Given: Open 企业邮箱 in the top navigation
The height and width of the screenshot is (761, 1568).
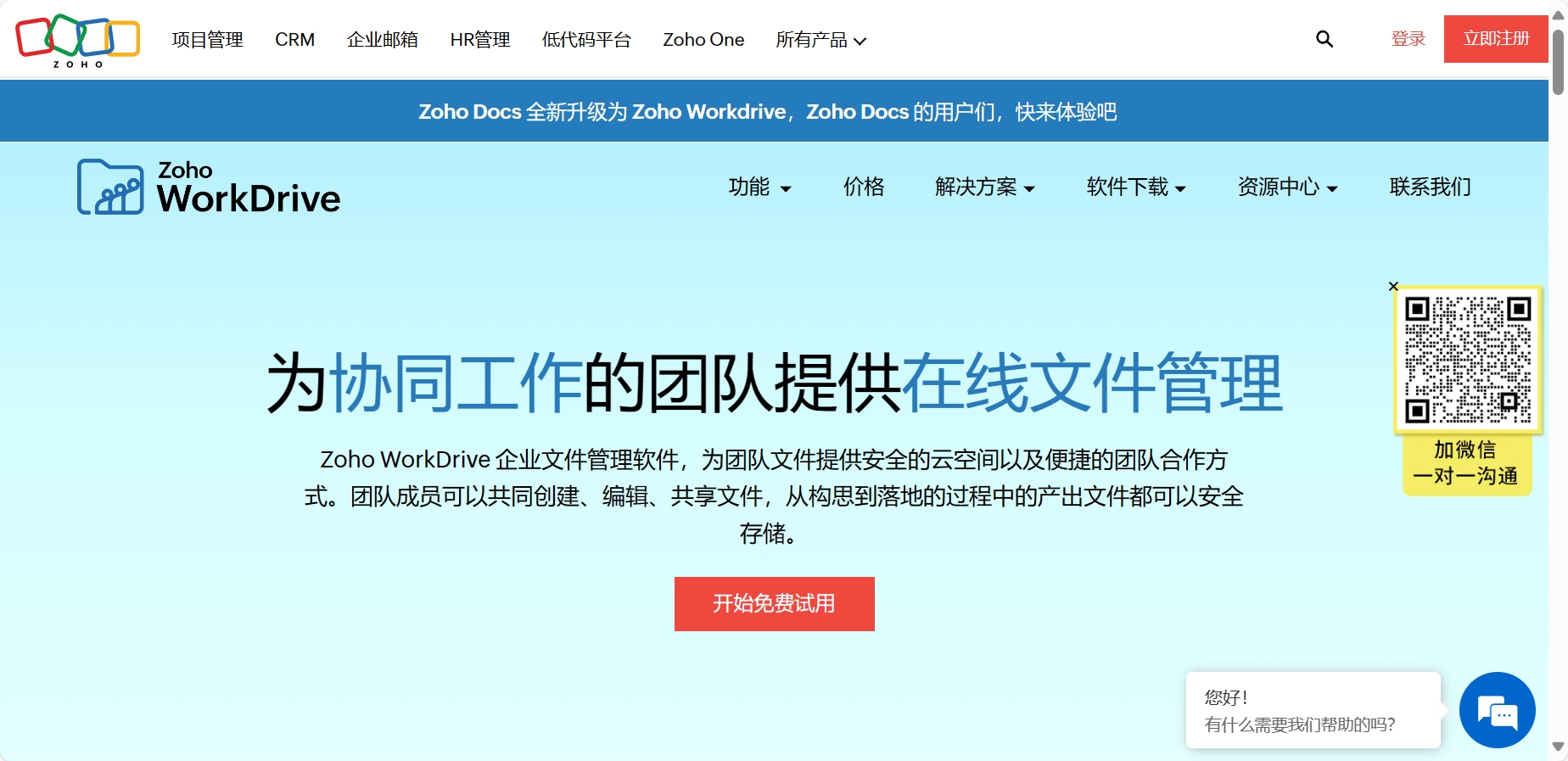Looking at the screenshot, I should (x=382, y=40).
